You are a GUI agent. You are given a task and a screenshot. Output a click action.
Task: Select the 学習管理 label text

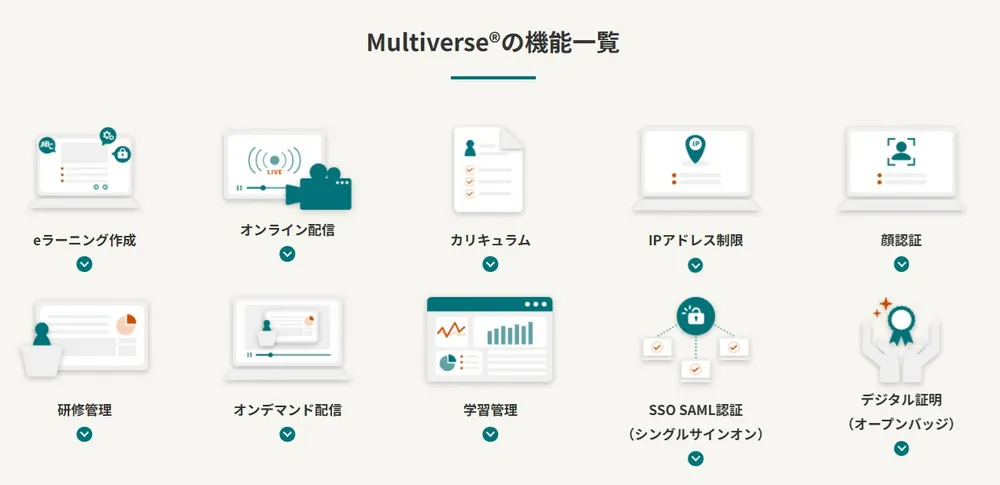click(x=490, y=410)
